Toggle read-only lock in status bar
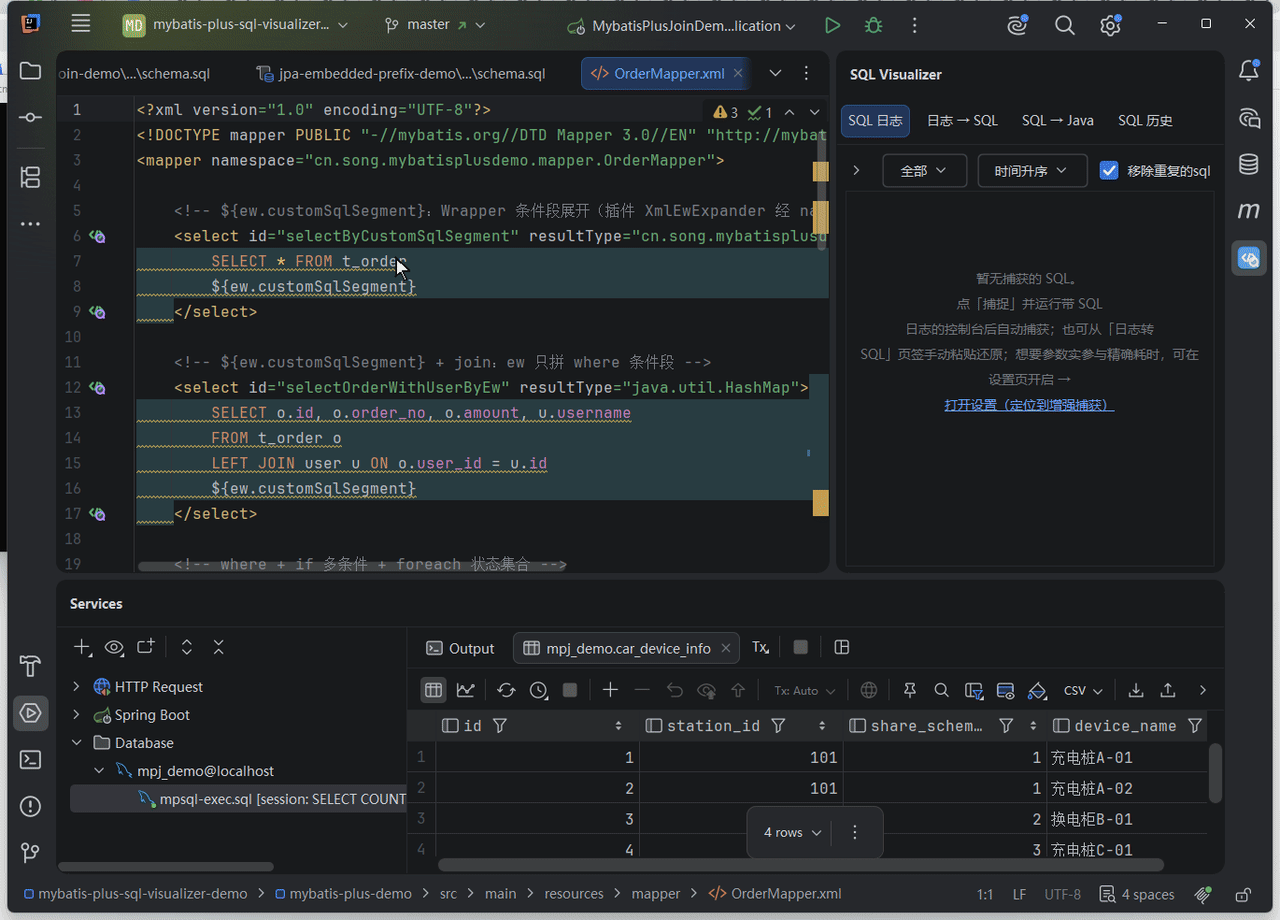Viewport: 1280px width, 920px height. tap(1243, 894)
